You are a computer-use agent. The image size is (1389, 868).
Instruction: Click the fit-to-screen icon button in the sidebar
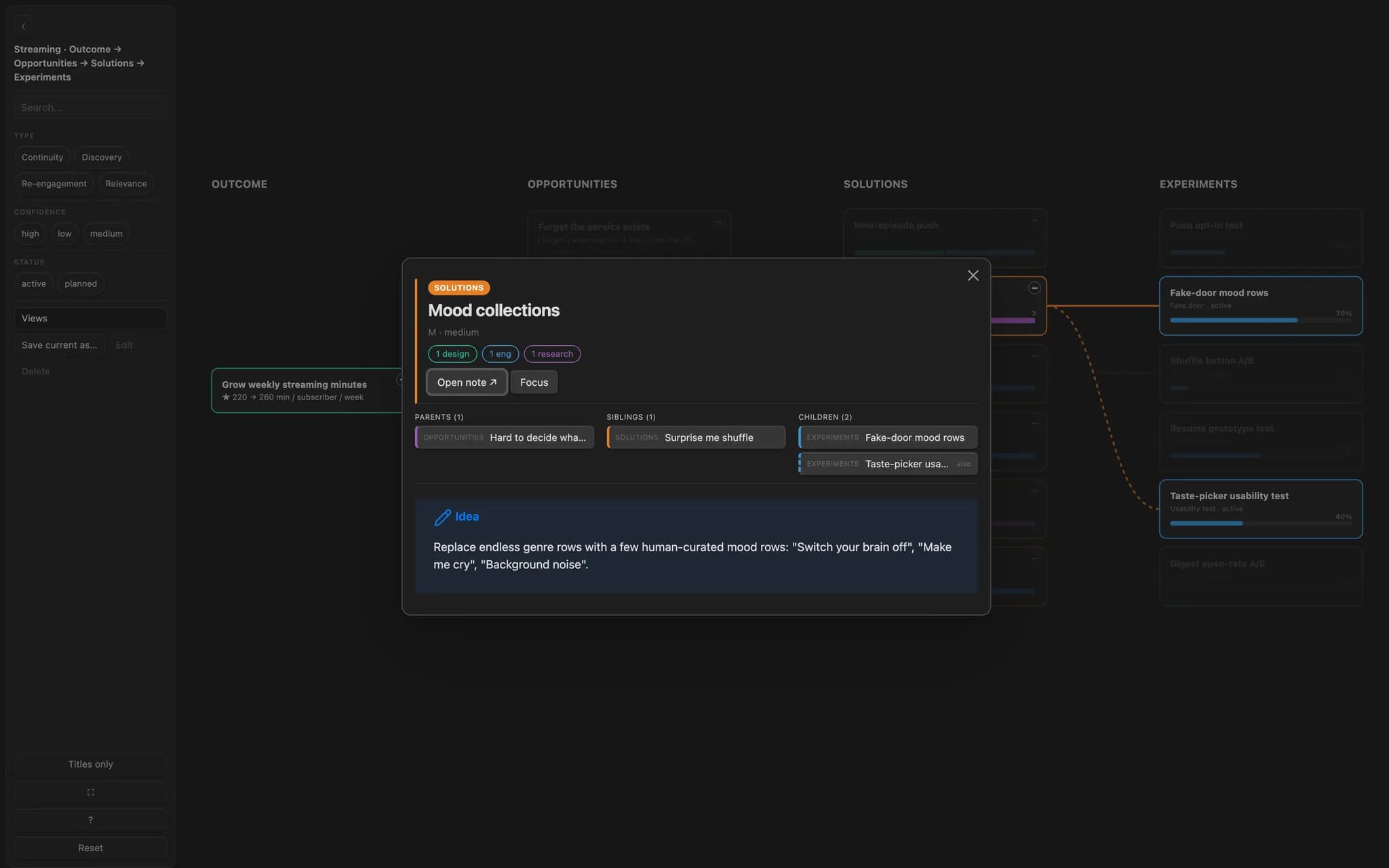click(90, 792)
